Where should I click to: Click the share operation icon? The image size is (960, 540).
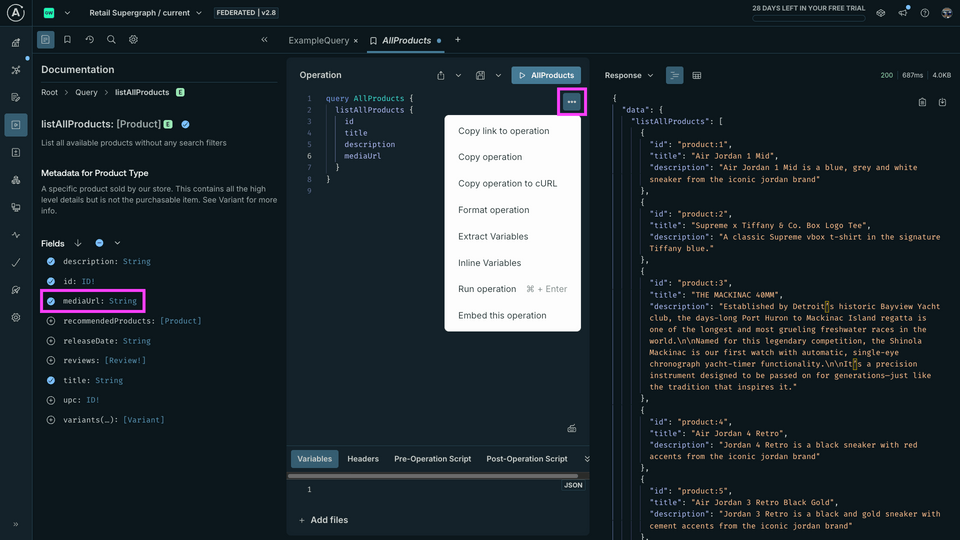pos(441,75)
